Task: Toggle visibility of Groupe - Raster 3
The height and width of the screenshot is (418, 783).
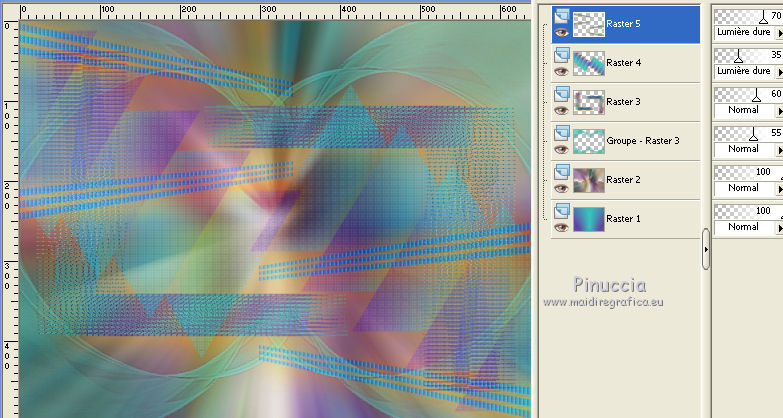Action: [x=561, y=149]
